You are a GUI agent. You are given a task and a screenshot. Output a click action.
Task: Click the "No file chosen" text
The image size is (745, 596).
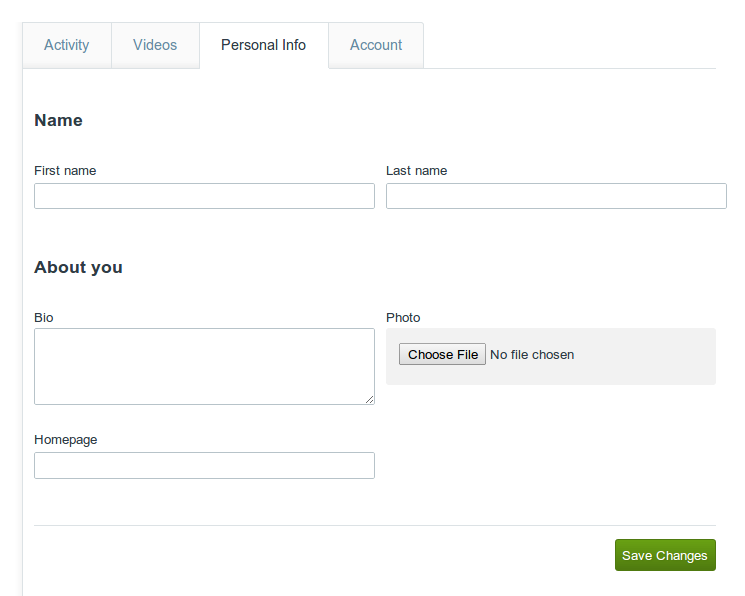click(x=532, y=355)
